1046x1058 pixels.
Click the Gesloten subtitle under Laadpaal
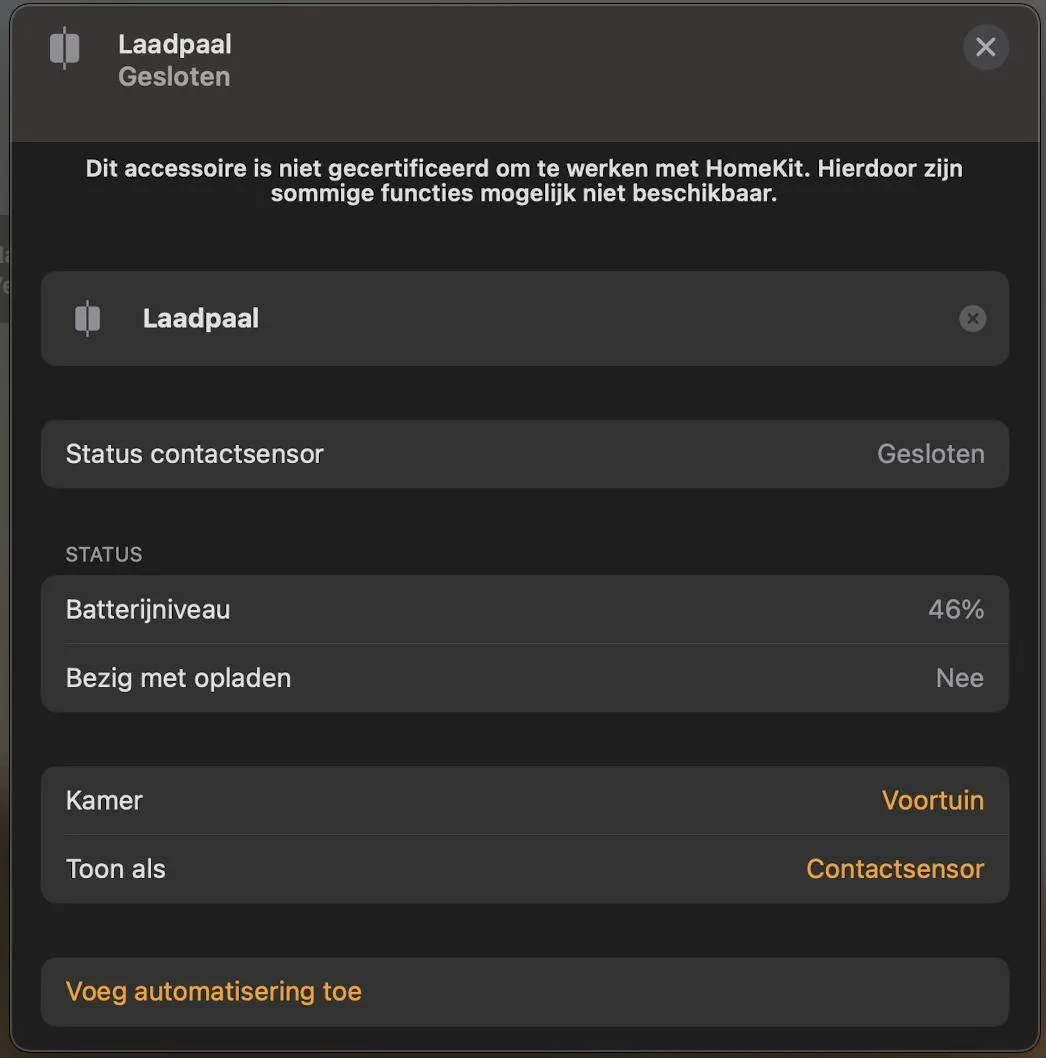[x=174, y=76]
